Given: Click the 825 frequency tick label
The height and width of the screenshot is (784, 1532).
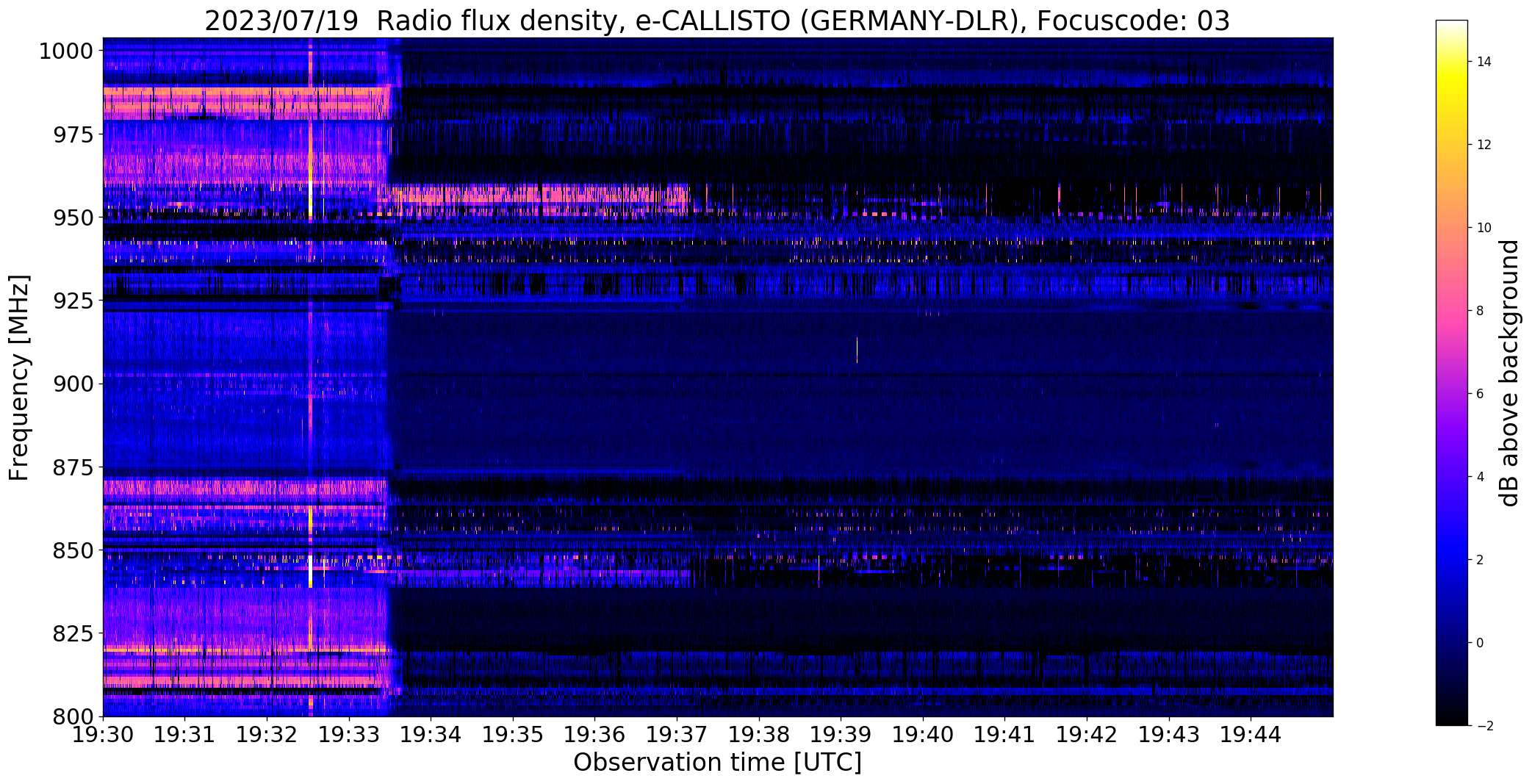Looking at the screenshot, I should click(73, 633).
